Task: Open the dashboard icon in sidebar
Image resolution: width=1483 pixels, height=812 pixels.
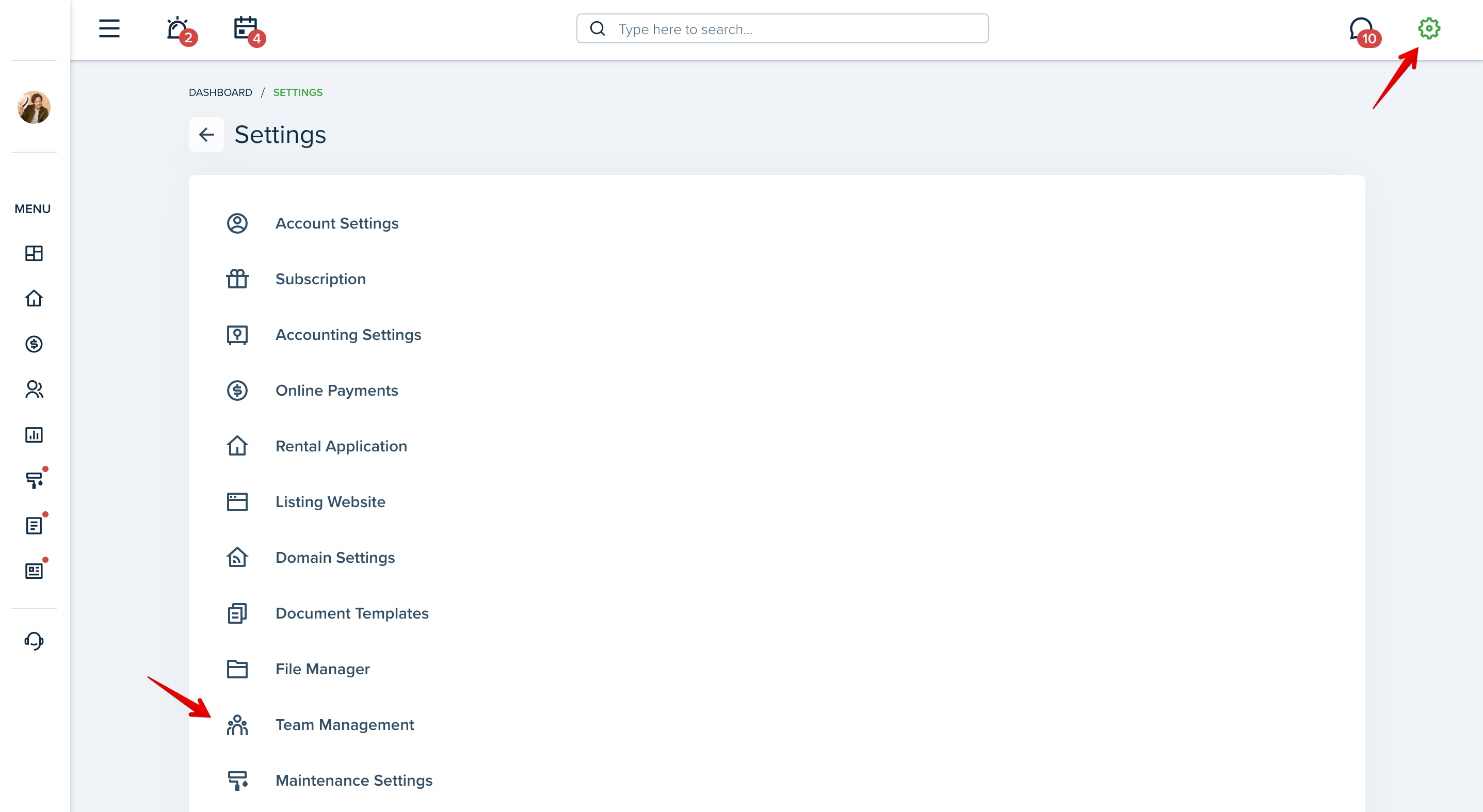Action: 34,253
